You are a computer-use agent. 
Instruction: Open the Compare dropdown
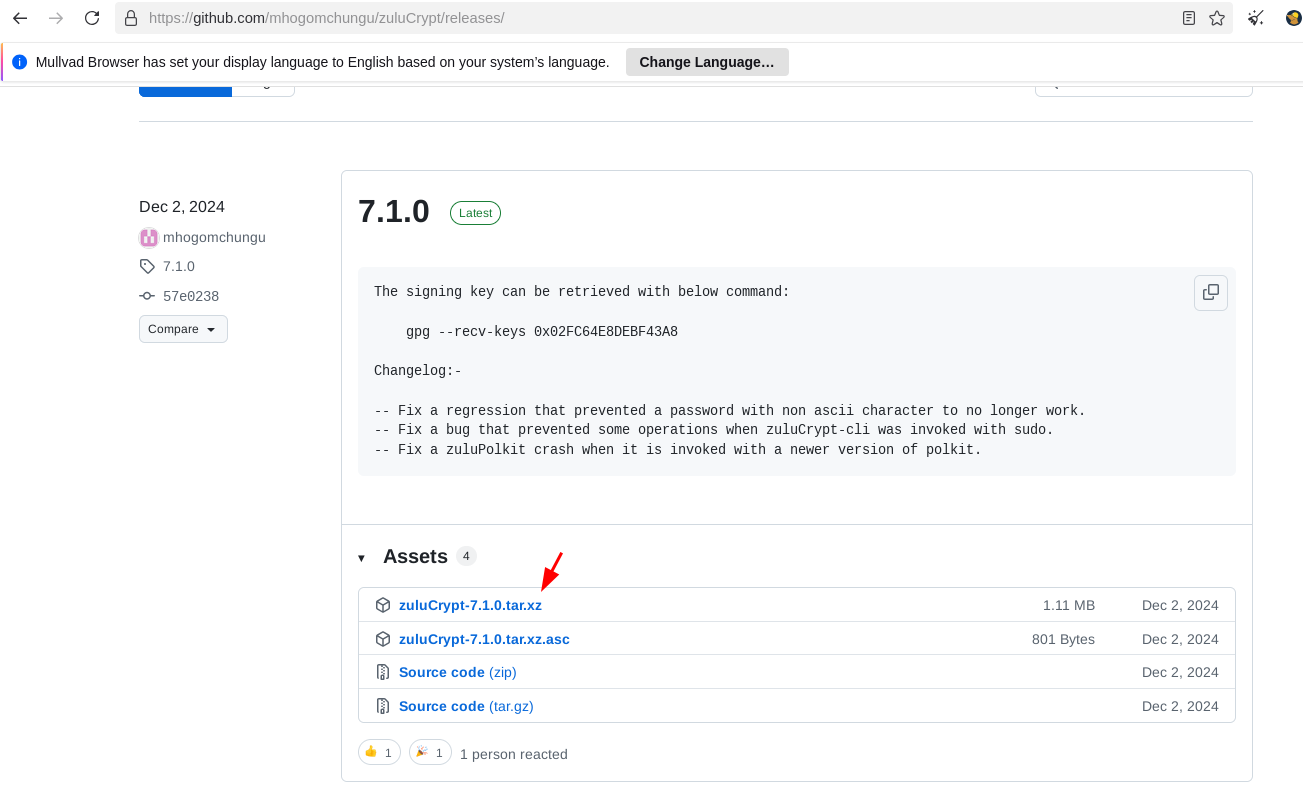[x=183, y=329]
